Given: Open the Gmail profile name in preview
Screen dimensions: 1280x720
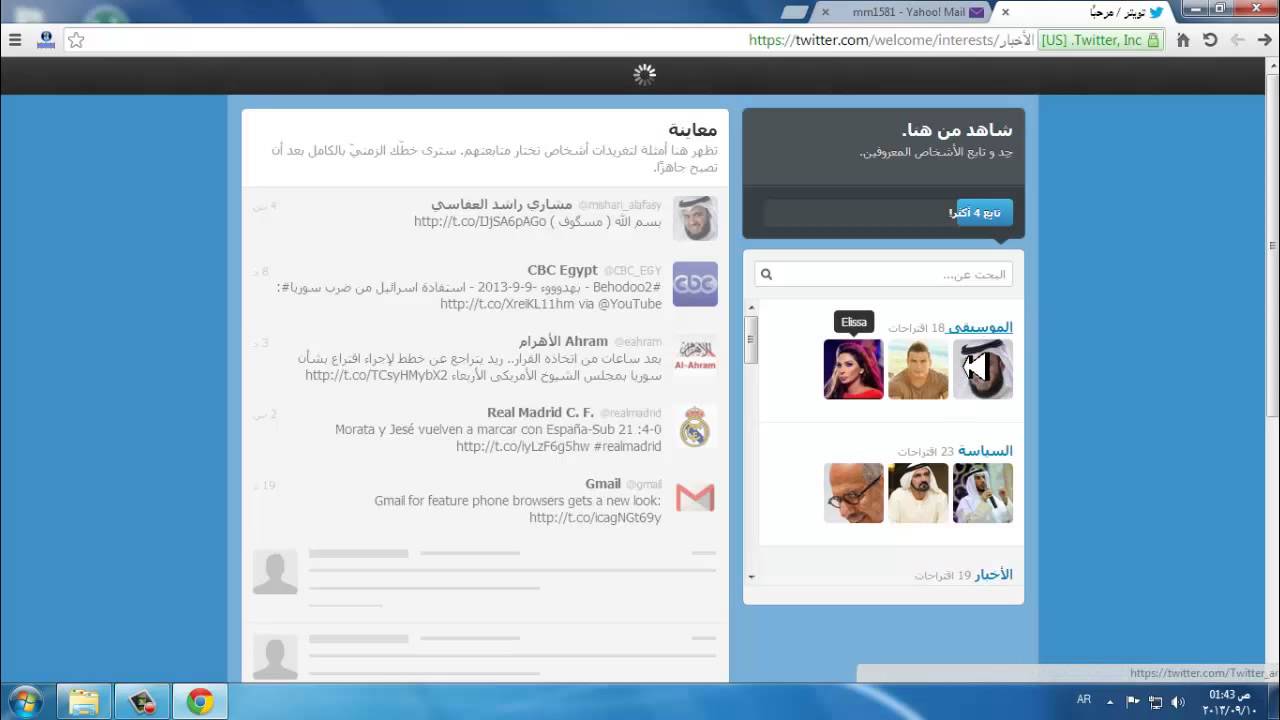Looking at the screenshot, I should coord(603,484).
